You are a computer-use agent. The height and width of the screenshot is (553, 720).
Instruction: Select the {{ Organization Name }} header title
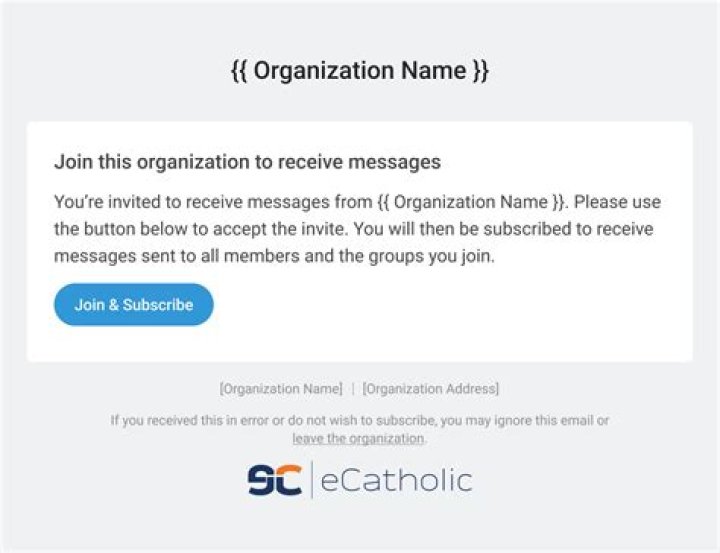pyautogui.click(x=359, y=72)
